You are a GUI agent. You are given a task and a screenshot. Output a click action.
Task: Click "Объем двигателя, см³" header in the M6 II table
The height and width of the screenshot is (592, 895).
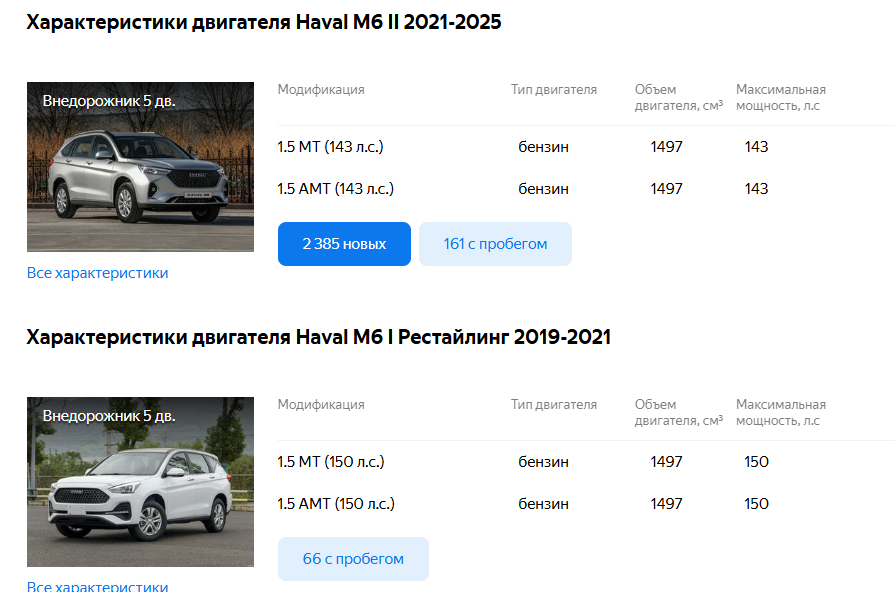point(679,98)
